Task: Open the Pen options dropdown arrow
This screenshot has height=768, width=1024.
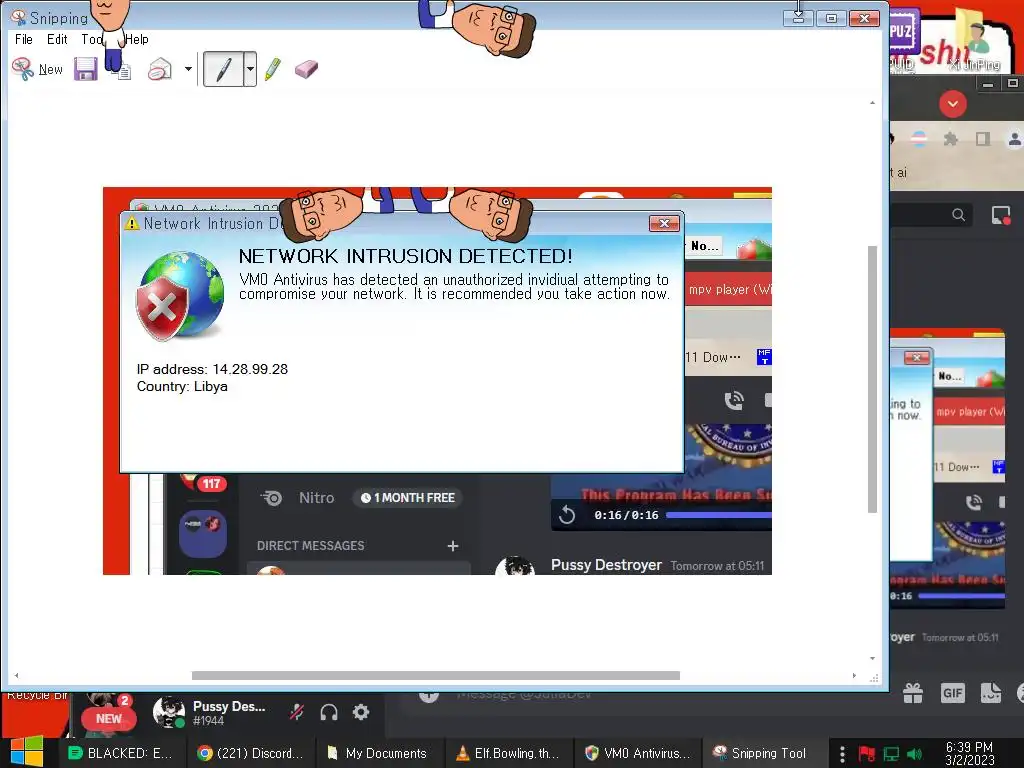Action: pyautogui.click(x=250, y=69)
